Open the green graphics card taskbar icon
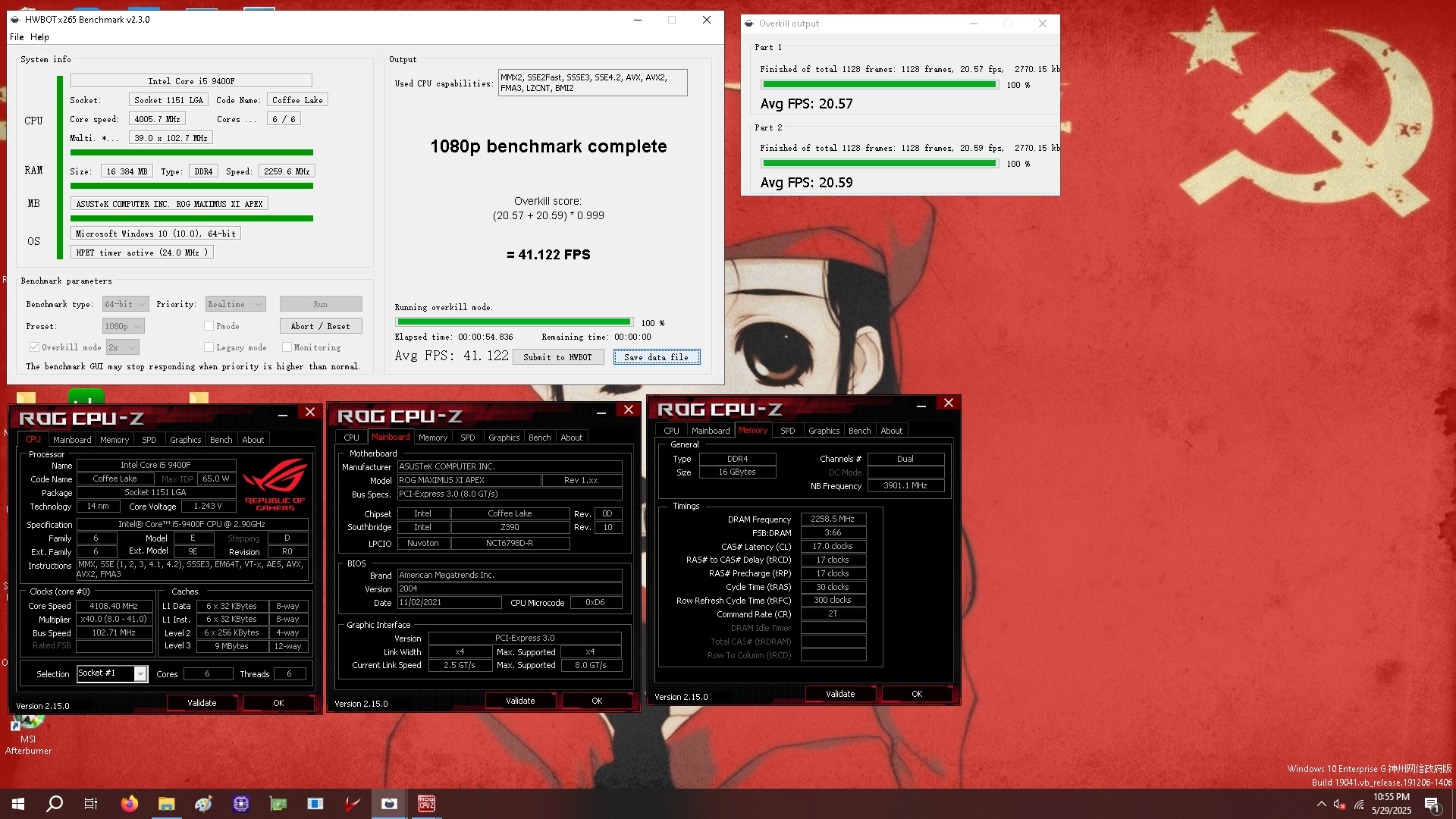Viewport: 1456px width, 819px height. tap(278, 804)
